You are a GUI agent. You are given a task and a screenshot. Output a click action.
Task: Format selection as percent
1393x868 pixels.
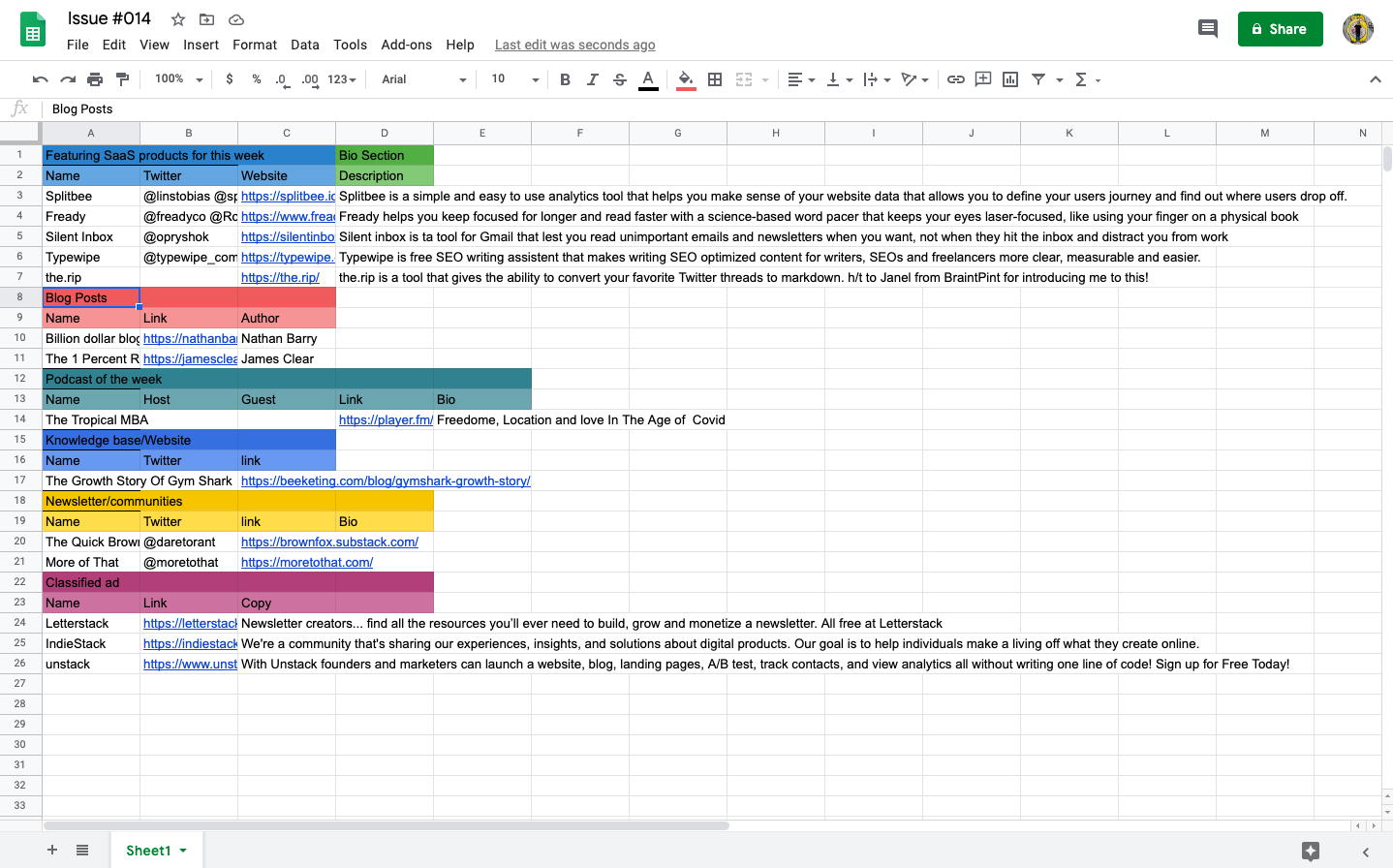pos(256,78)
